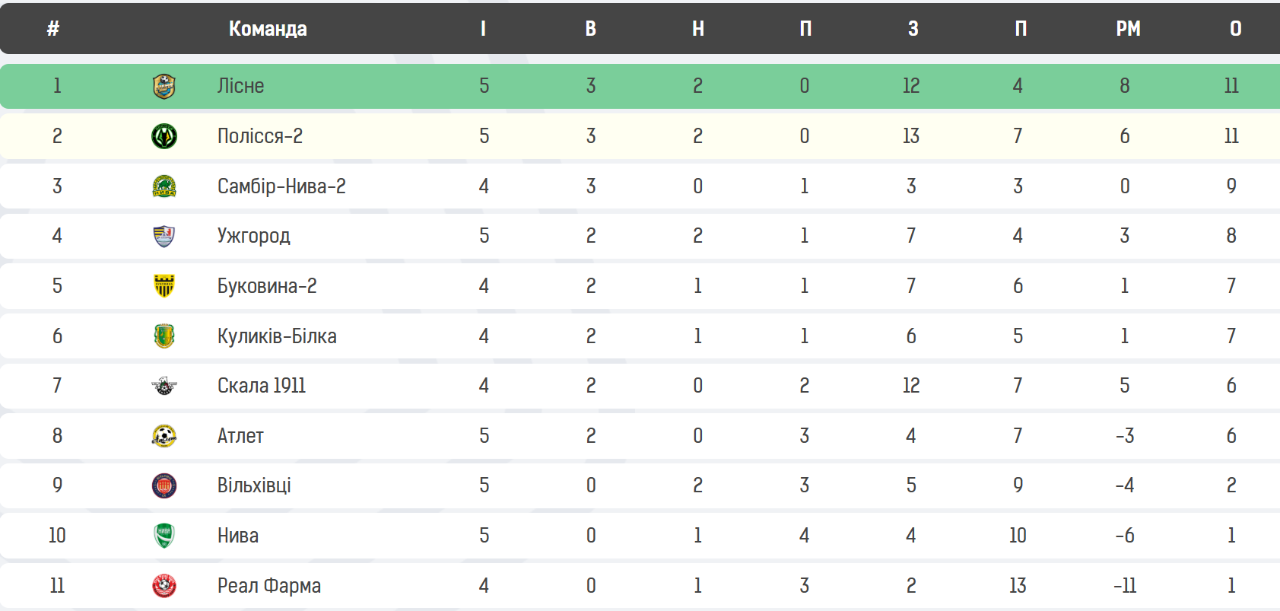Click the Вільхівці club crest
The height and width of the screenshot is (611, 1280).
(164, 486)
